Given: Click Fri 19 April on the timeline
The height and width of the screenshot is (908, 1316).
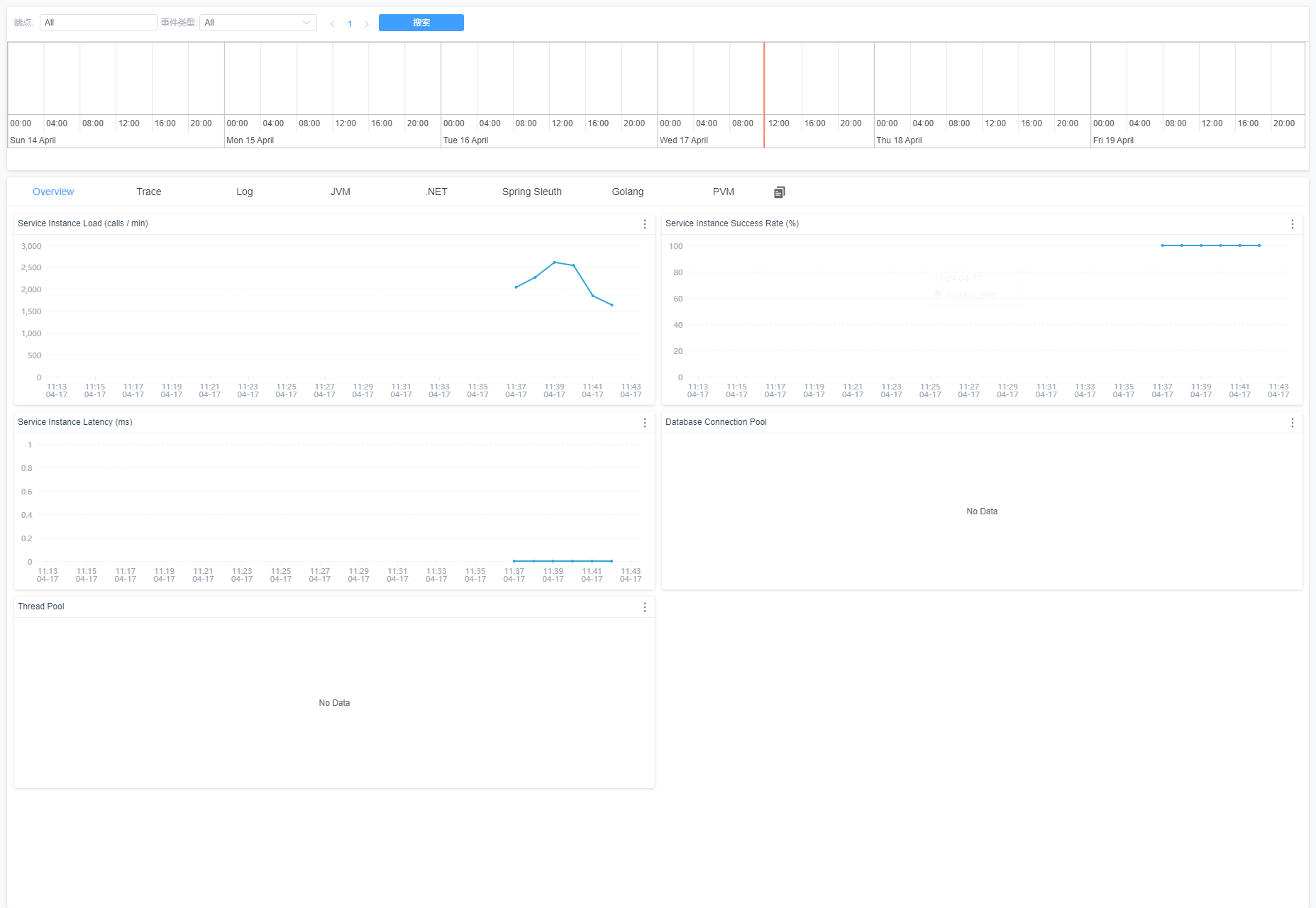Looking at the screenshot, I should 1113,140.
